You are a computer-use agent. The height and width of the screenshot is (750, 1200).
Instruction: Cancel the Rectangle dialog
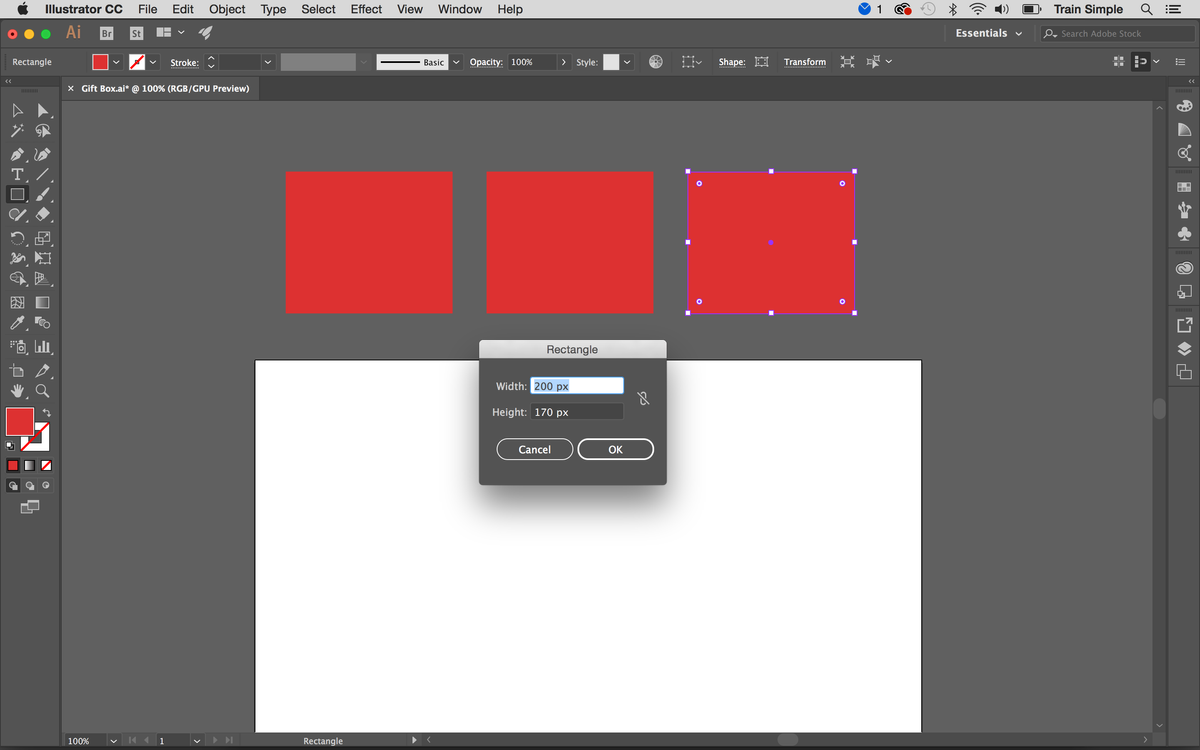point(534,449)
